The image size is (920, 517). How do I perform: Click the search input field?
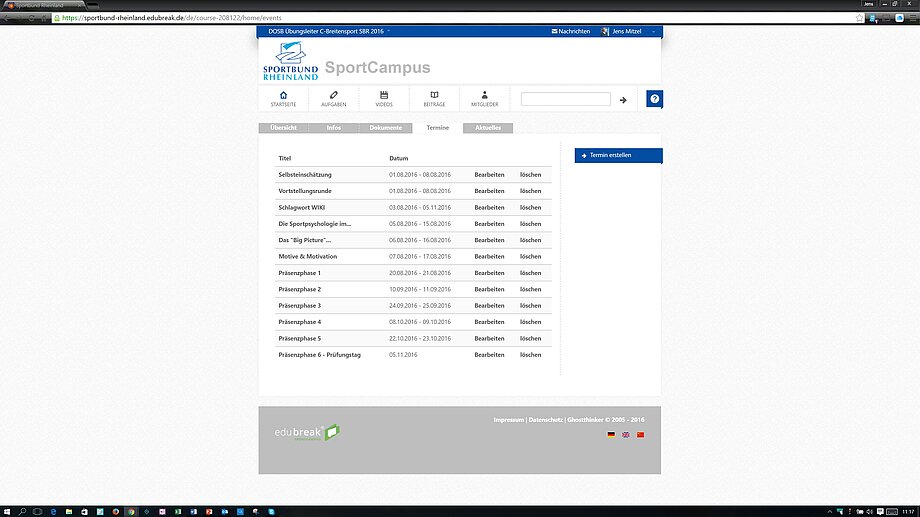click(x=565, y=100)
